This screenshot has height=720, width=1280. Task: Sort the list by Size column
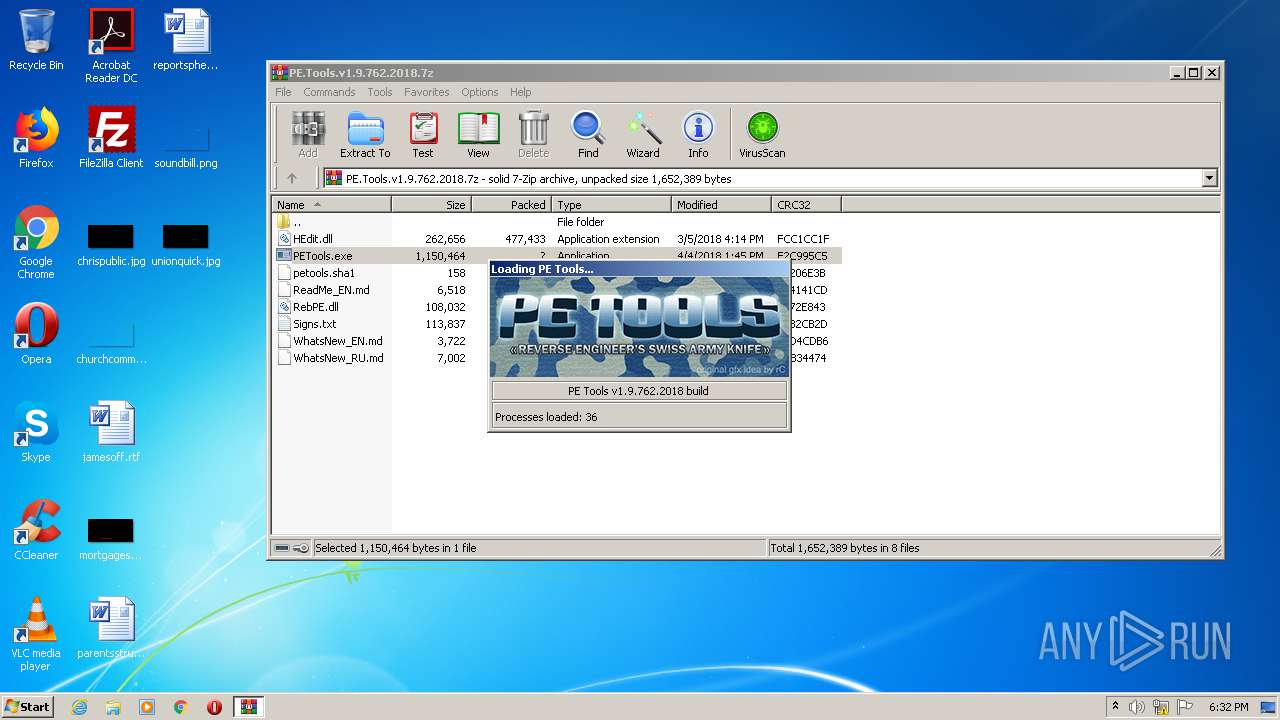(x=431, y=205)
